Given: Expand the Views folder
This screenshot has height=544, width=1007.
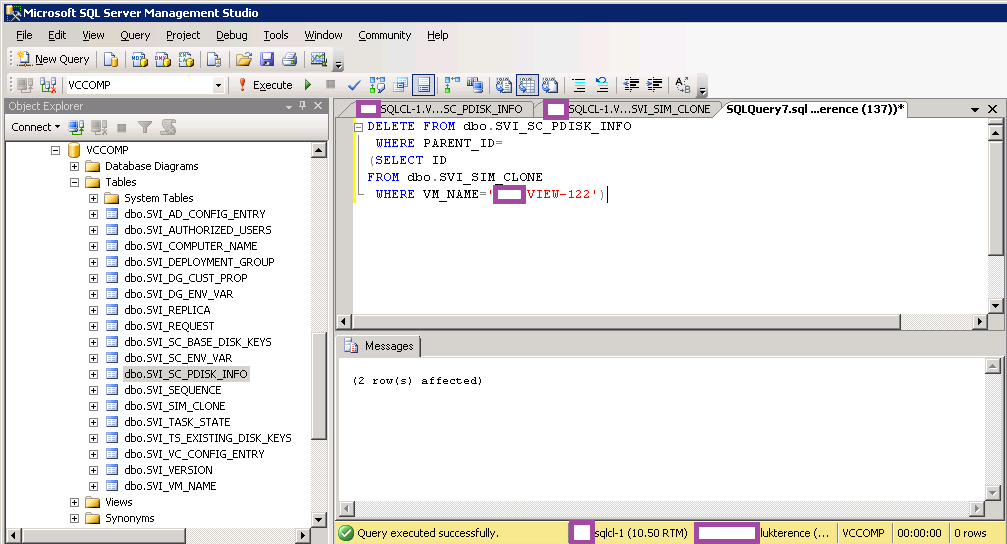Looking at the screenshot, I should 76,502.
